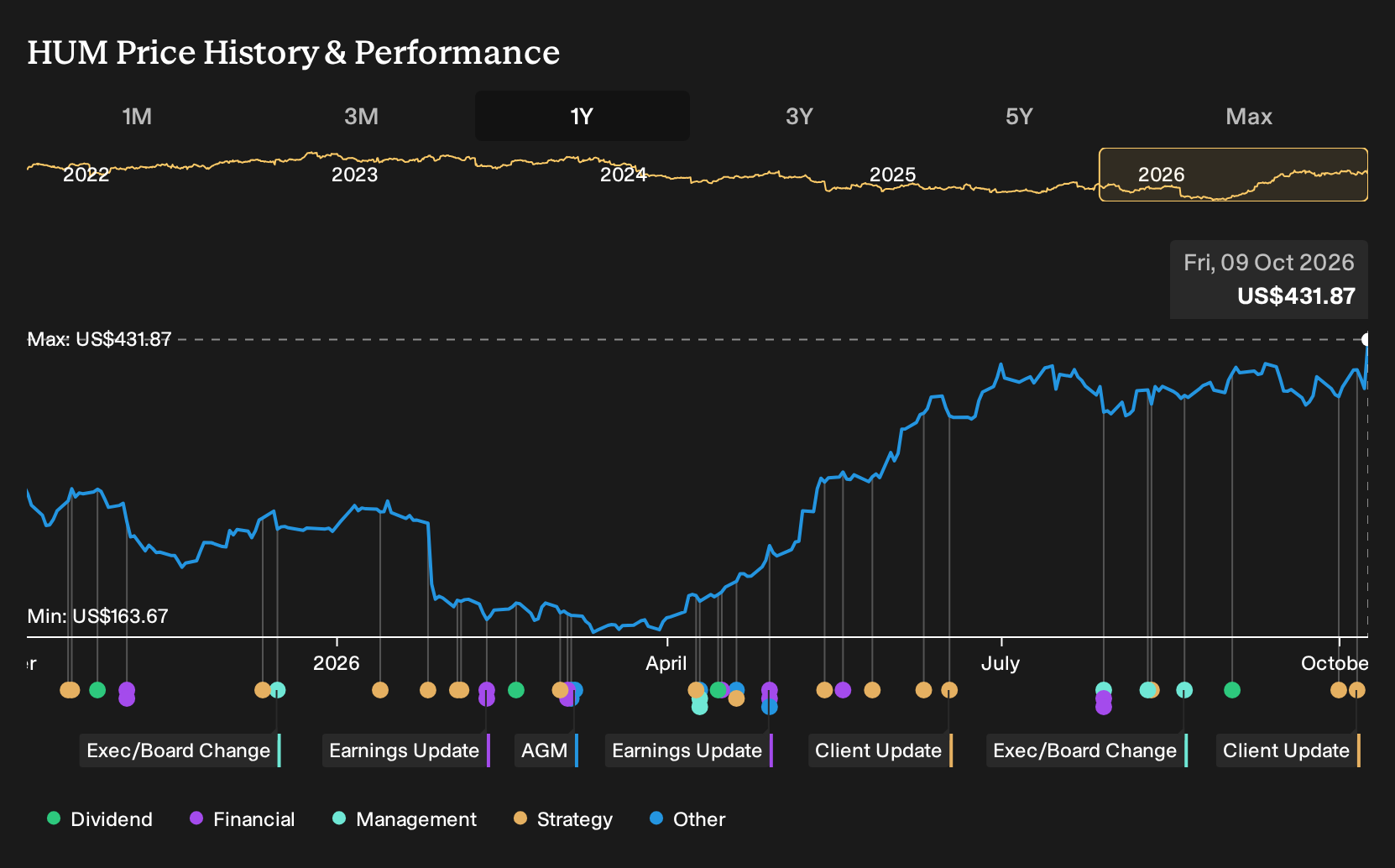This screenshot has height=868, width=1395.
Task: Select the 1Y time range tab
Action: click(x=583, y=116)
